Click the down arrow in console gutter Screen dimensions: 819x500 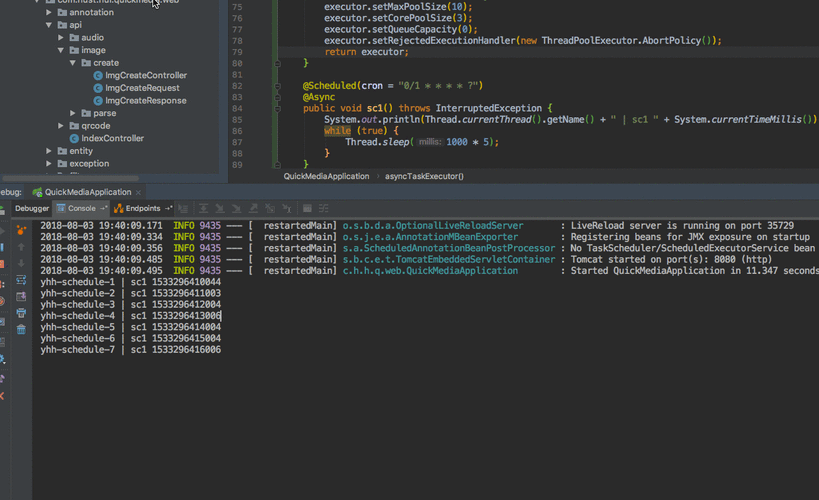(21, 263)
